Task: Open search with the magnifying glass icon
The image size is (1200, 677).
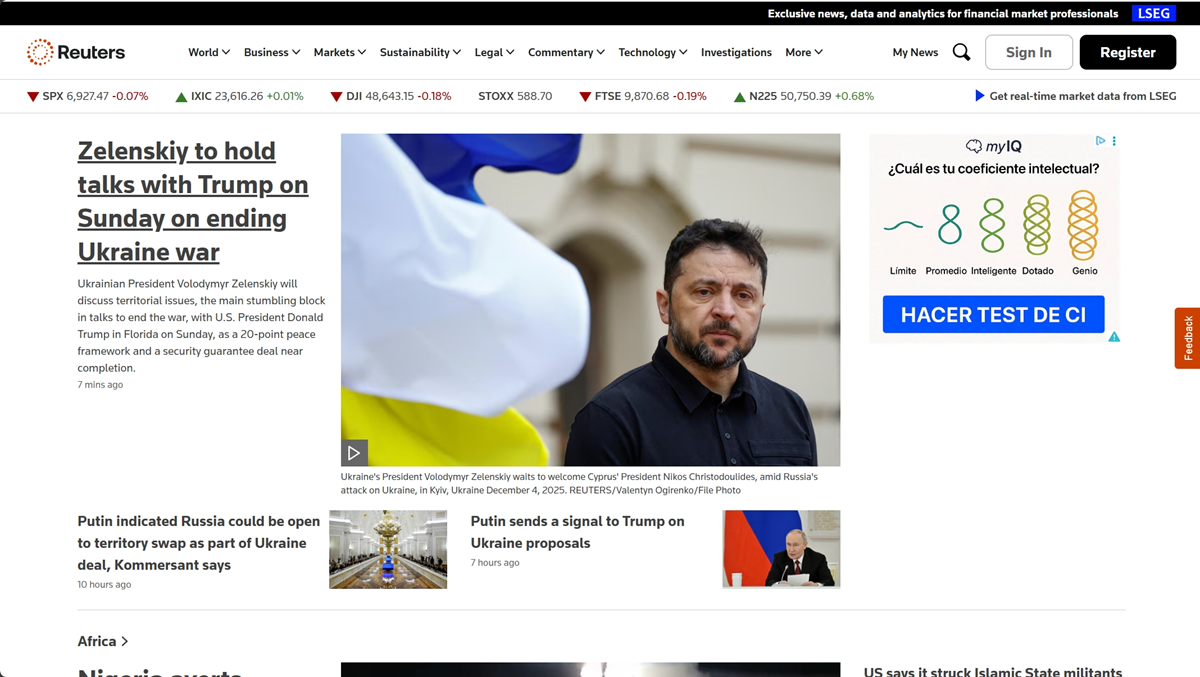Action: pyautogui.click(x=961, y=52)
